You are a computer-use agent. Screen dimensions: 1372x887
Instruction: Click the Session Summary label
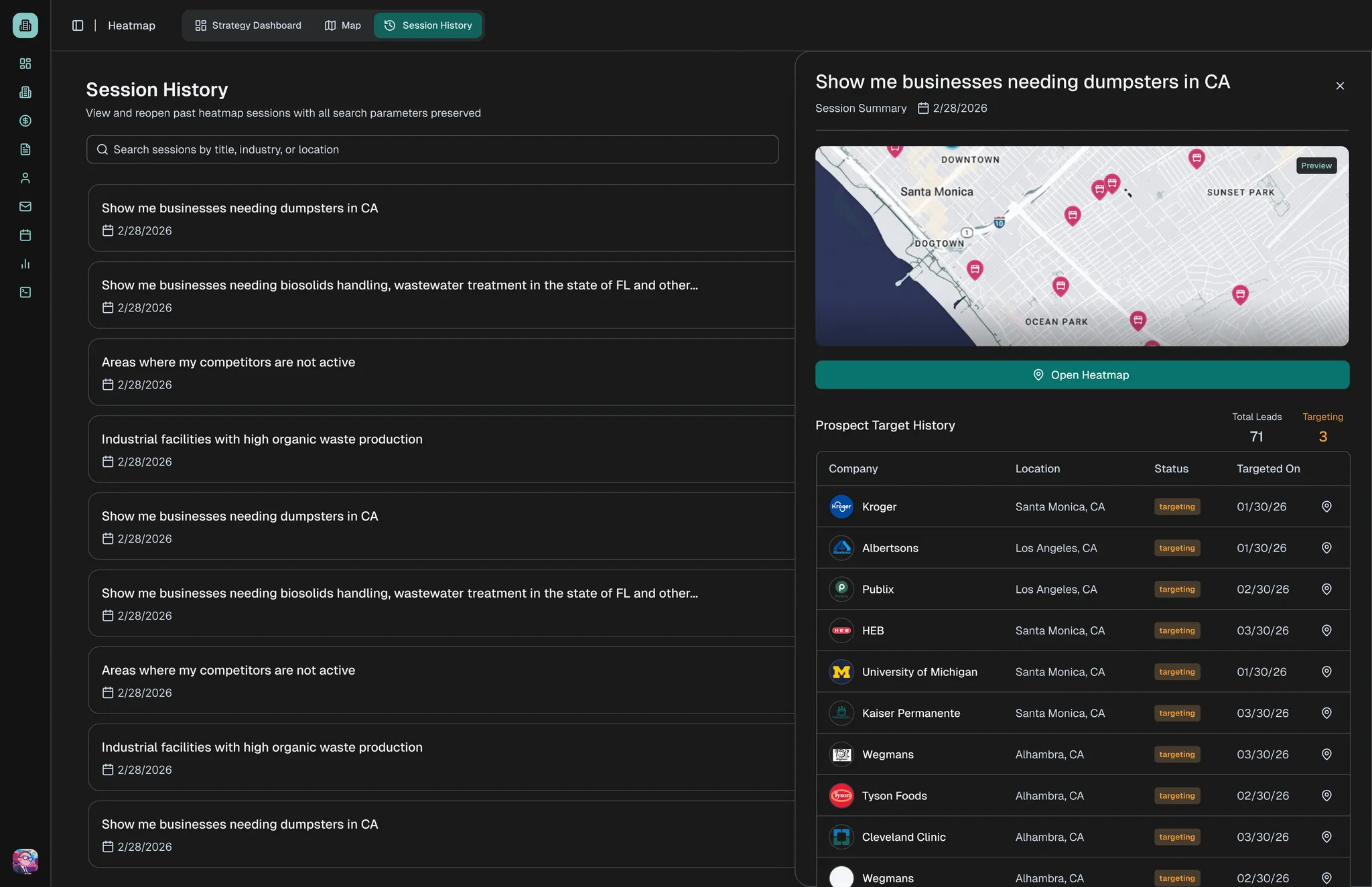tap(861, 109)
